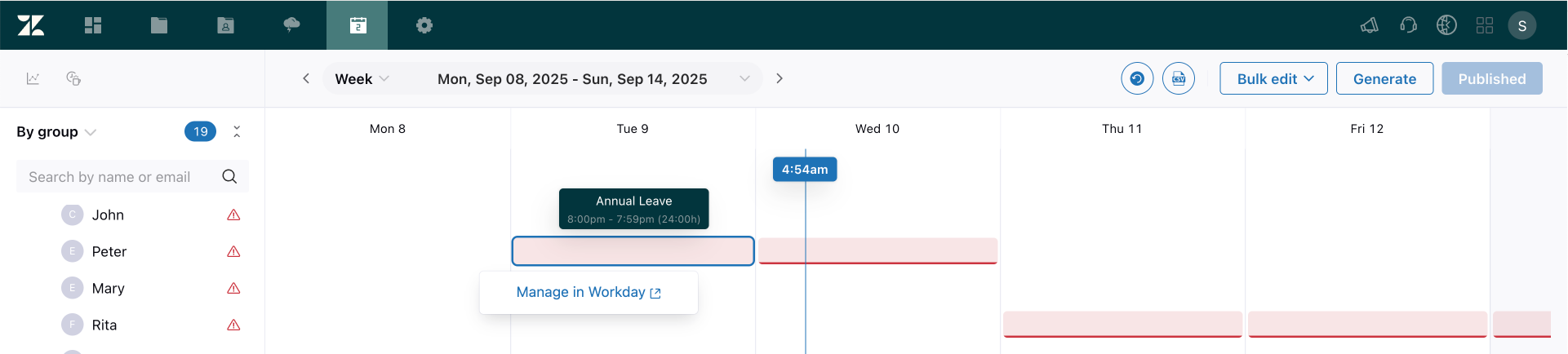Open the line chart icon in sidebar
Viewport: 1568px width, 354px height.
33,78
